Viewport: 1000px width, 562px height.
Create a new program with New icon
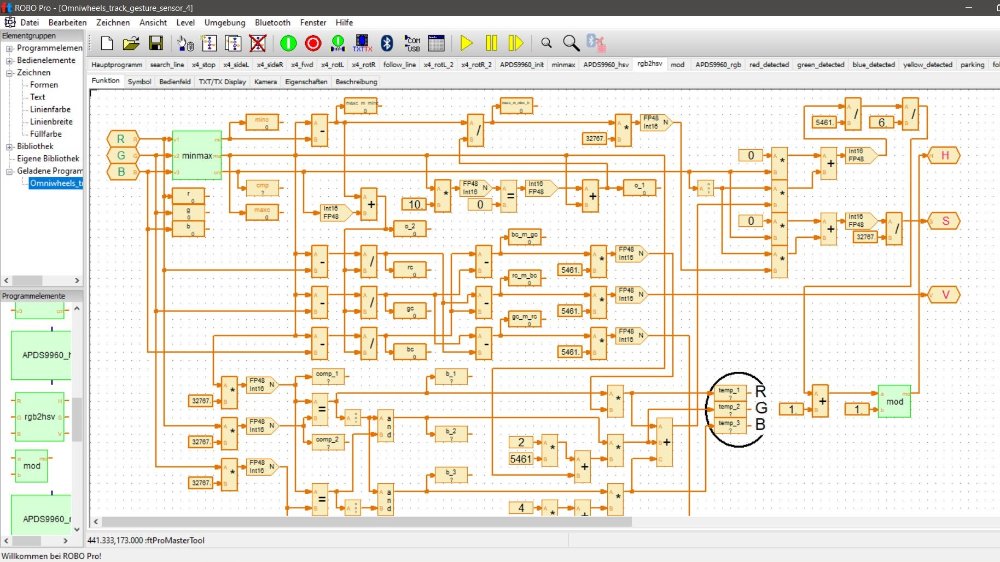(x=107, y=43)
